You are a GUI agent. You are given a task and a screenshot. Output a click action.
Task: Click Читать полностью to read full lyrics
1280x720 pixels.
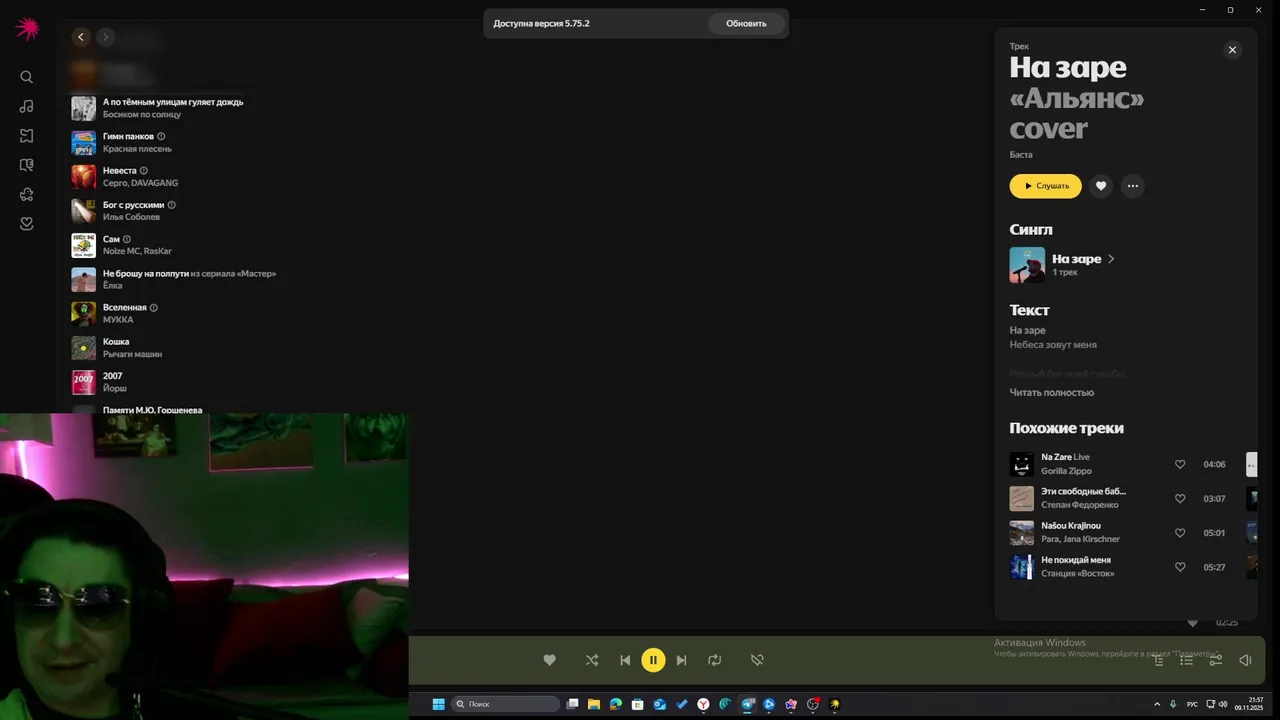(x=1051, y=393)
